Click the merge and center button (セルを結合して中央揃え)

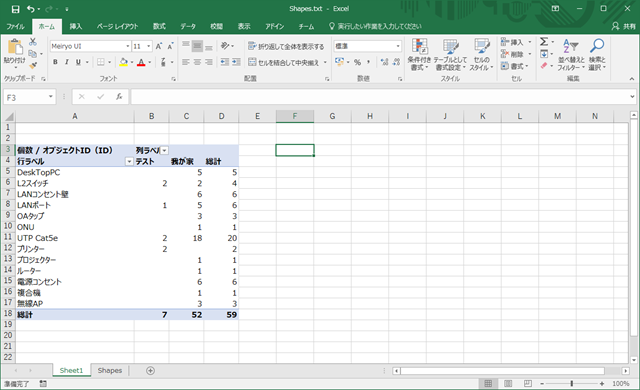(284, 62)
